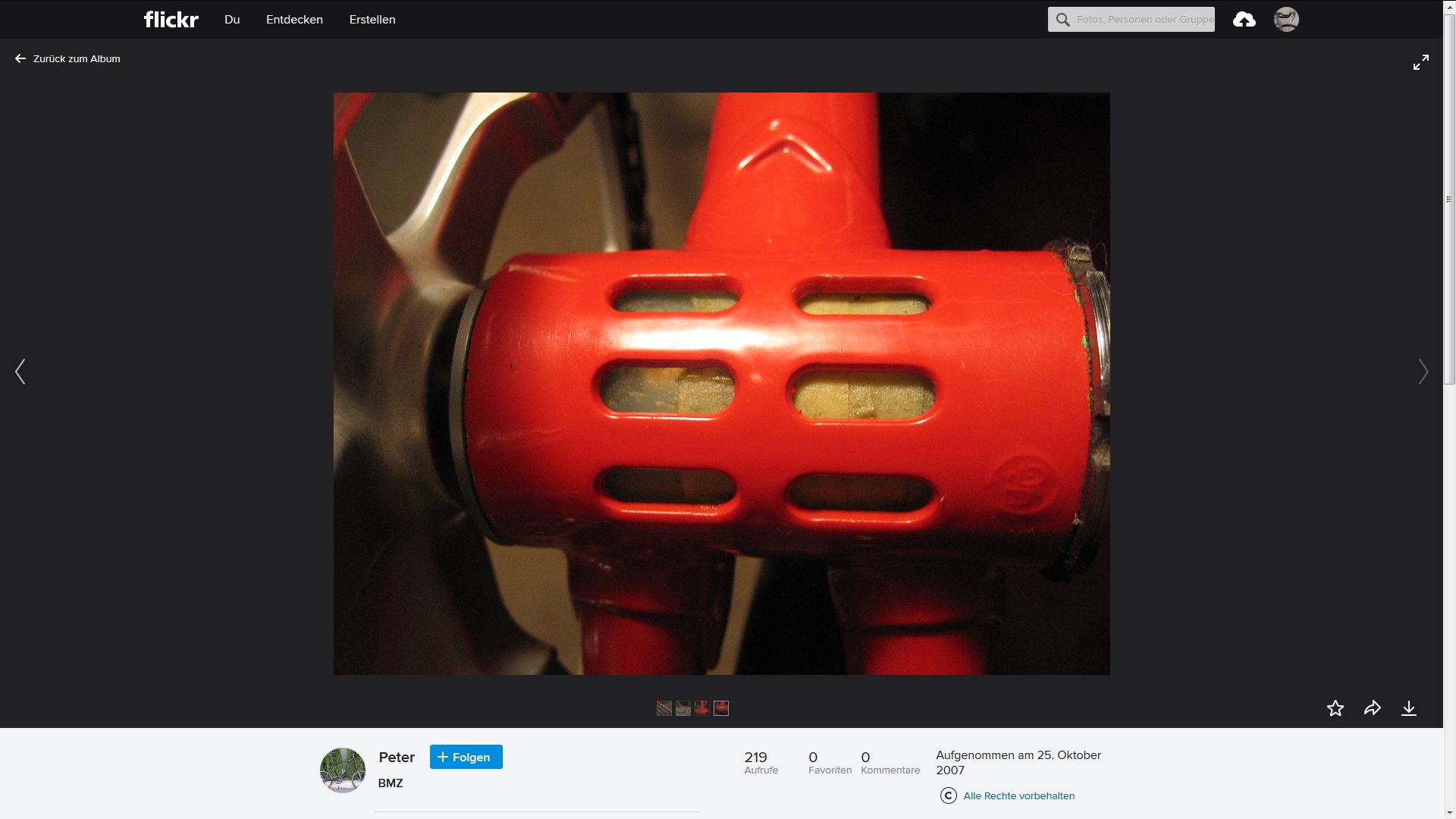Click the Flickr logo
Viewport: 1456px width, 819px height.
point(171,20)
